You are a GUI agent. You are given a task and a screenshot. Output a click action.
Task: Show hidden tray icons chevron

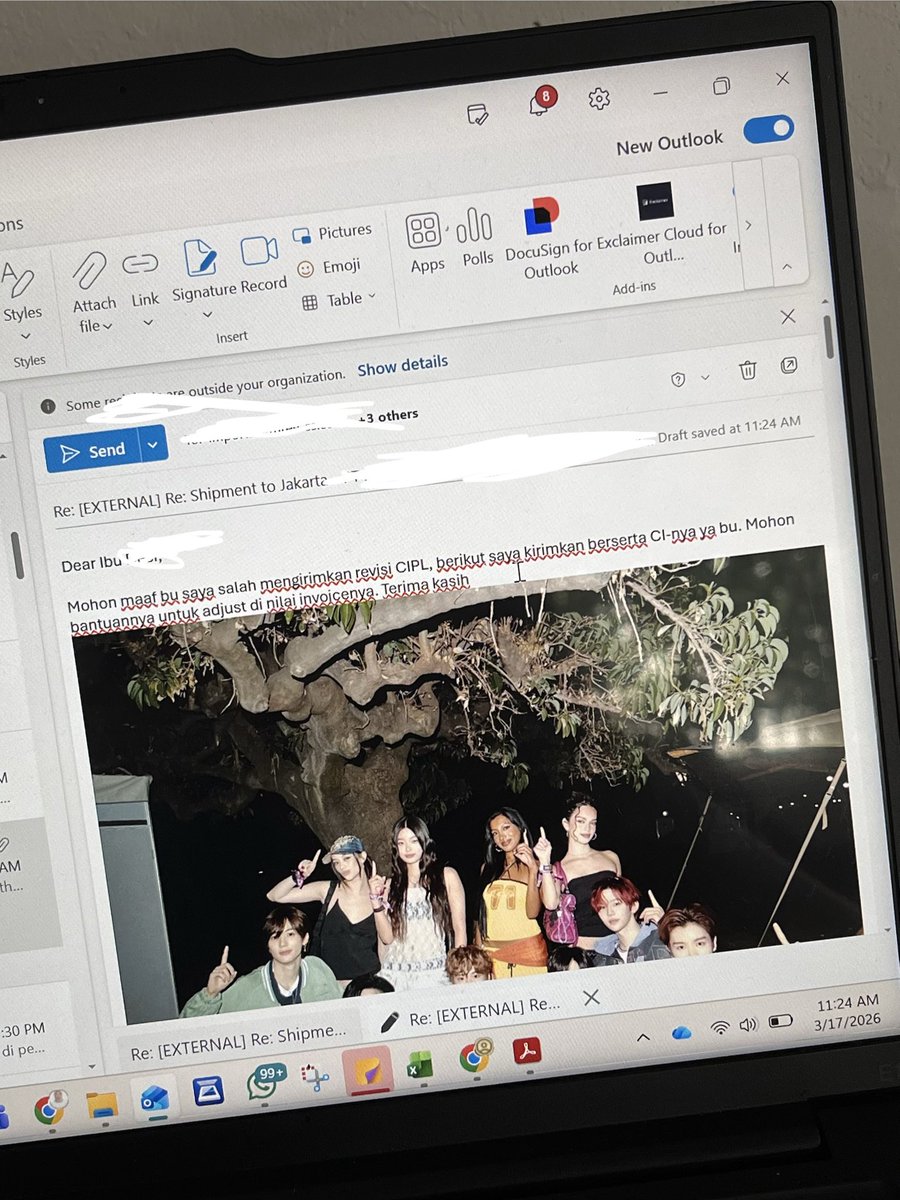pyautogui.click(x=643, y=1036)
